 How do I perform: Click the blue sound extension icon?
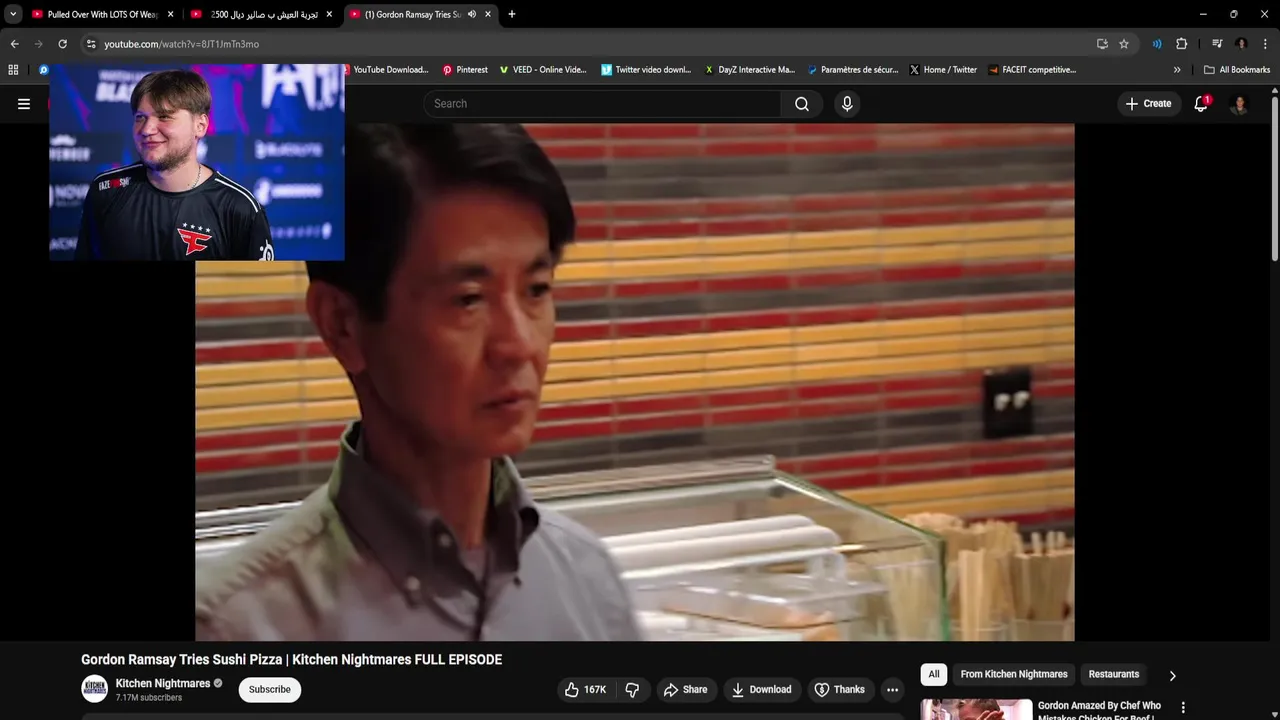click(x=1157, y=44)
